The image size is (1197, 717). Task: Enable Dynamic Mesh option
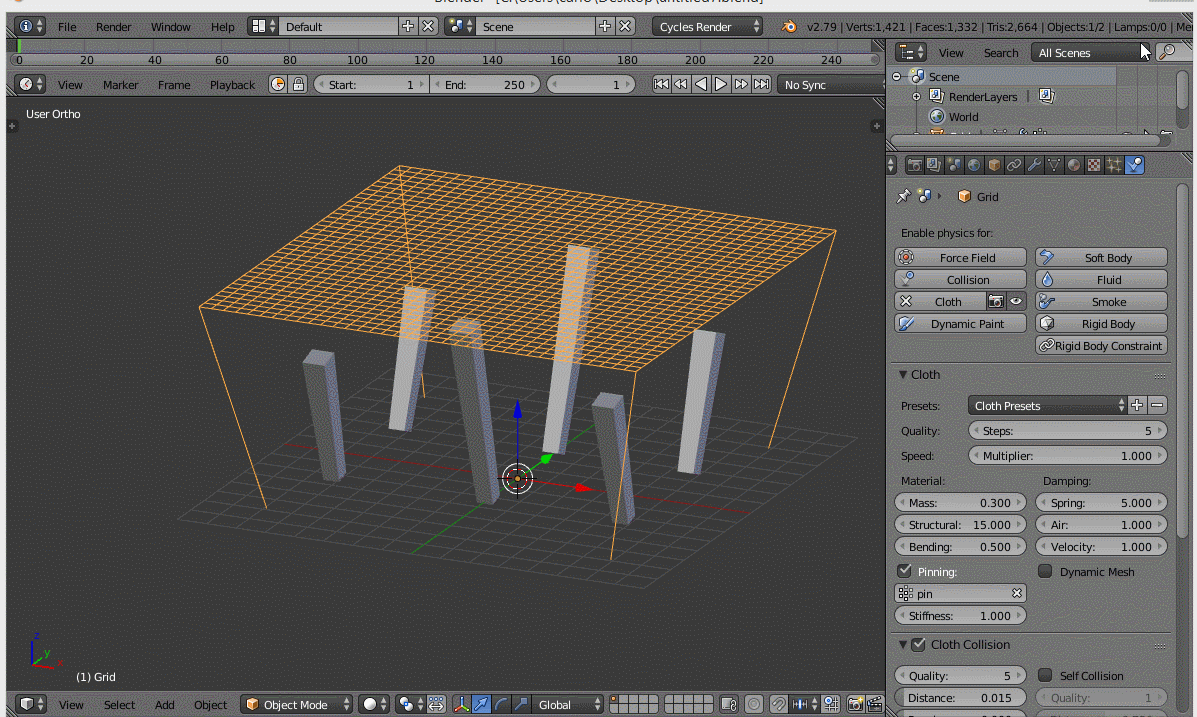(1045, 571)
